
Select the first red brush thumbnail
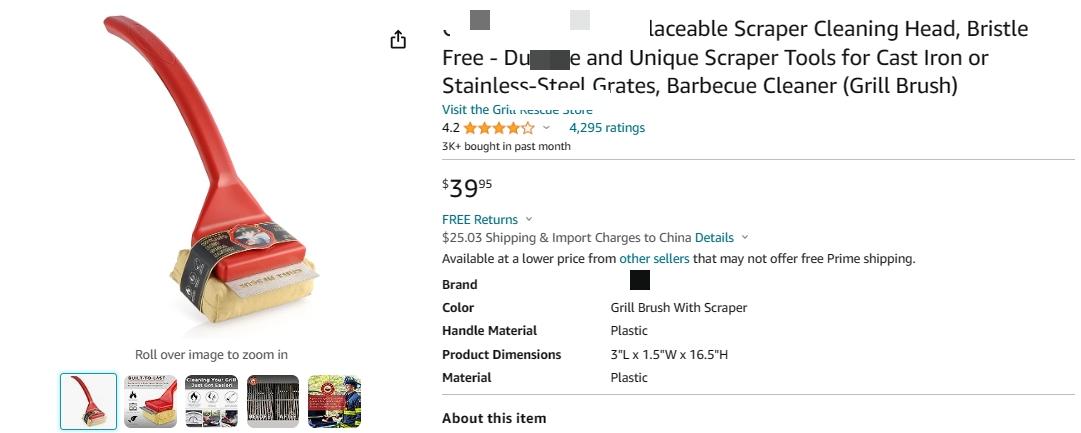point(88,401)
